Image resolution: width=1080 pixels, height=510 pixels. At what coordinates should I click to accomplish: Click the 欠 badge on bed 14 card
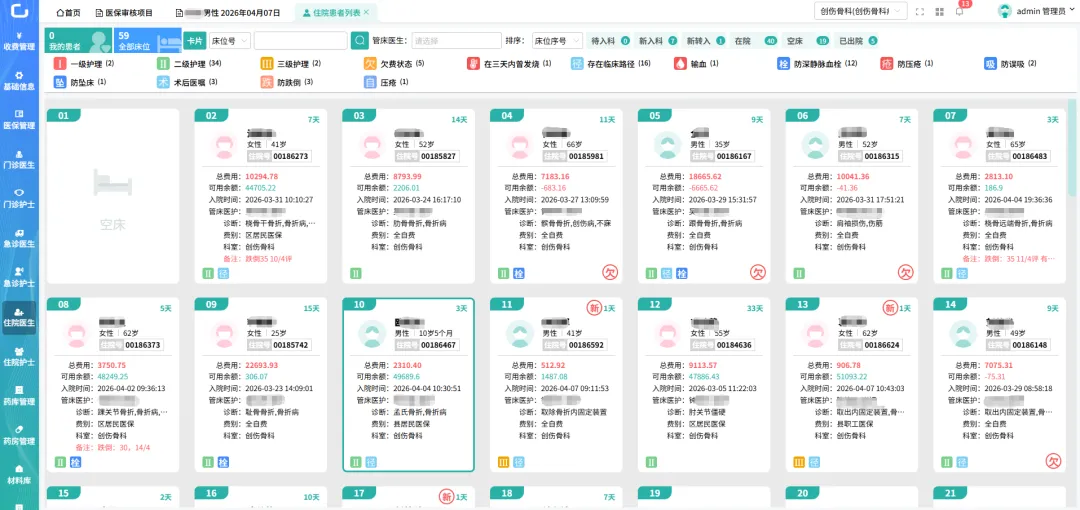point(1052,460)
